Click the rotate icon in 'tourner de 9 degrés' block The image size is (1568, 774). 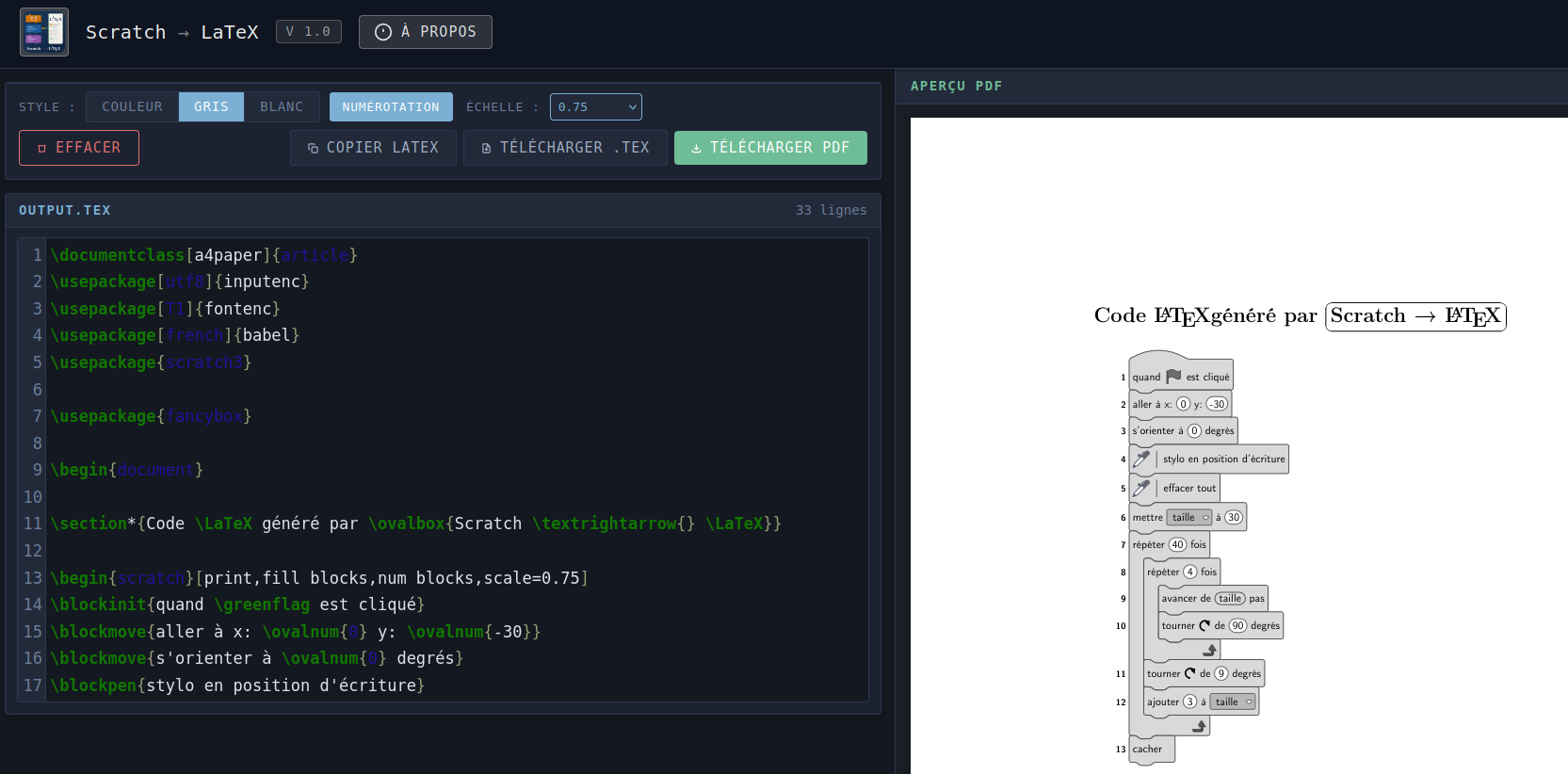point(1189,673)
